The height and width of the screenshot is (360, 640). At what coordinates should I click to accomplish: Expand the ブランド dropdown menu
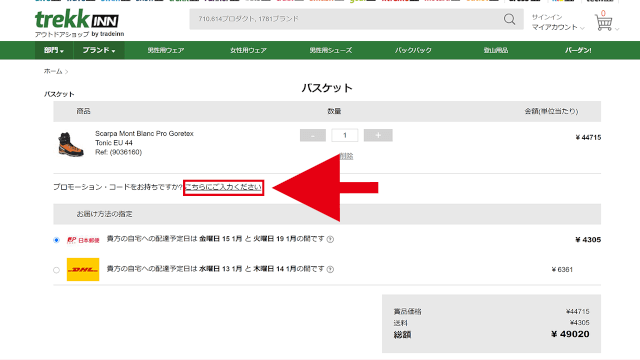pyautogui.click(x=99, y=50)
